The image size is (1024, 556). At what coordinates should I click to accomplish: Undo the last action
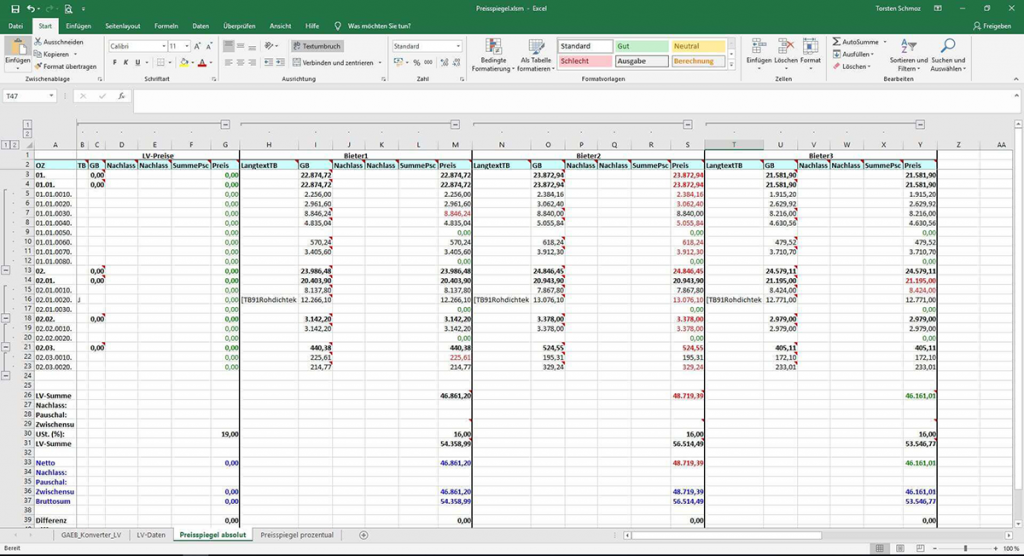click(x=31, y=9)
